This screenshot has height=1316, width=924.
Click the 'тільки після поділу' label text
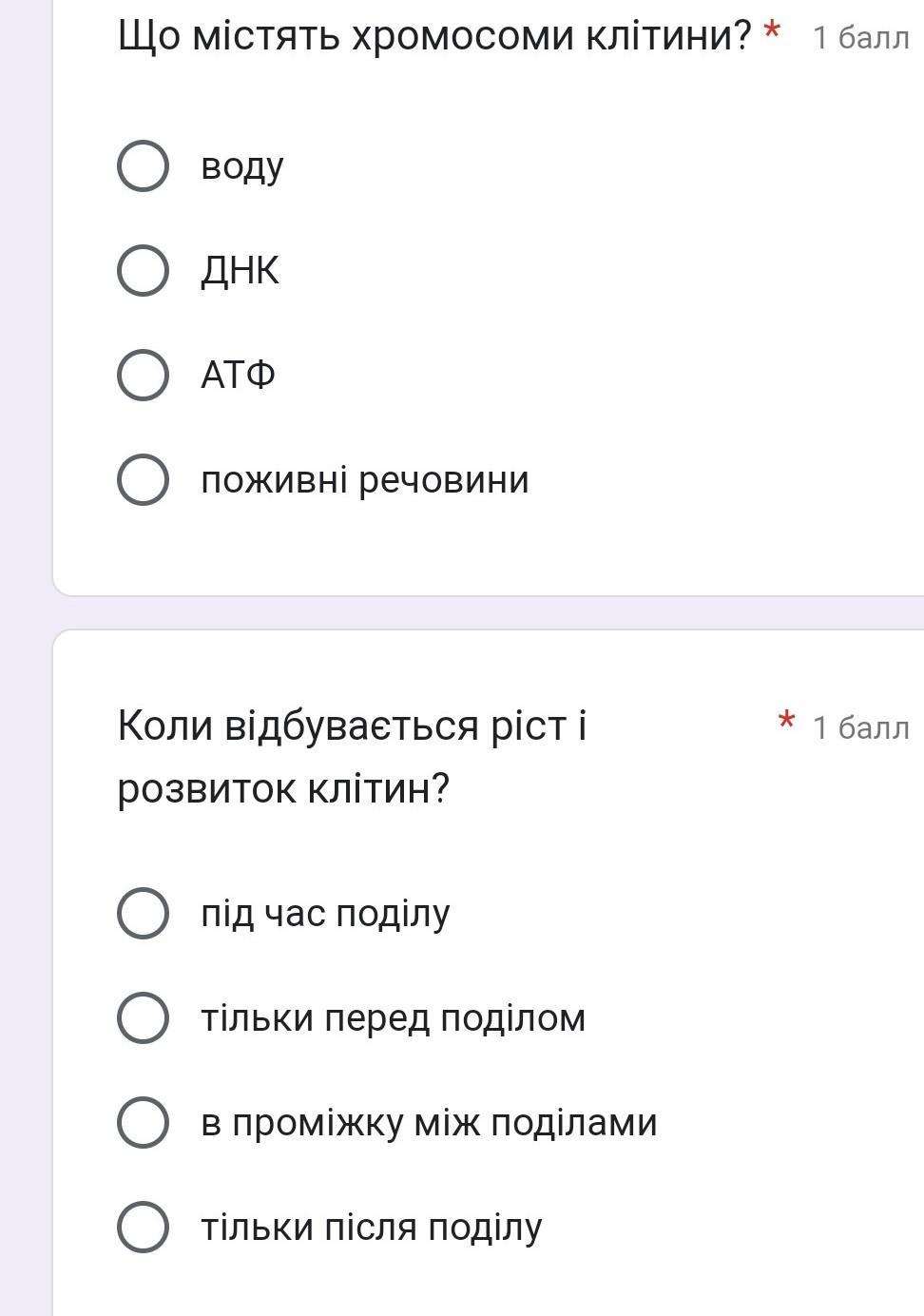point(371,1227)
